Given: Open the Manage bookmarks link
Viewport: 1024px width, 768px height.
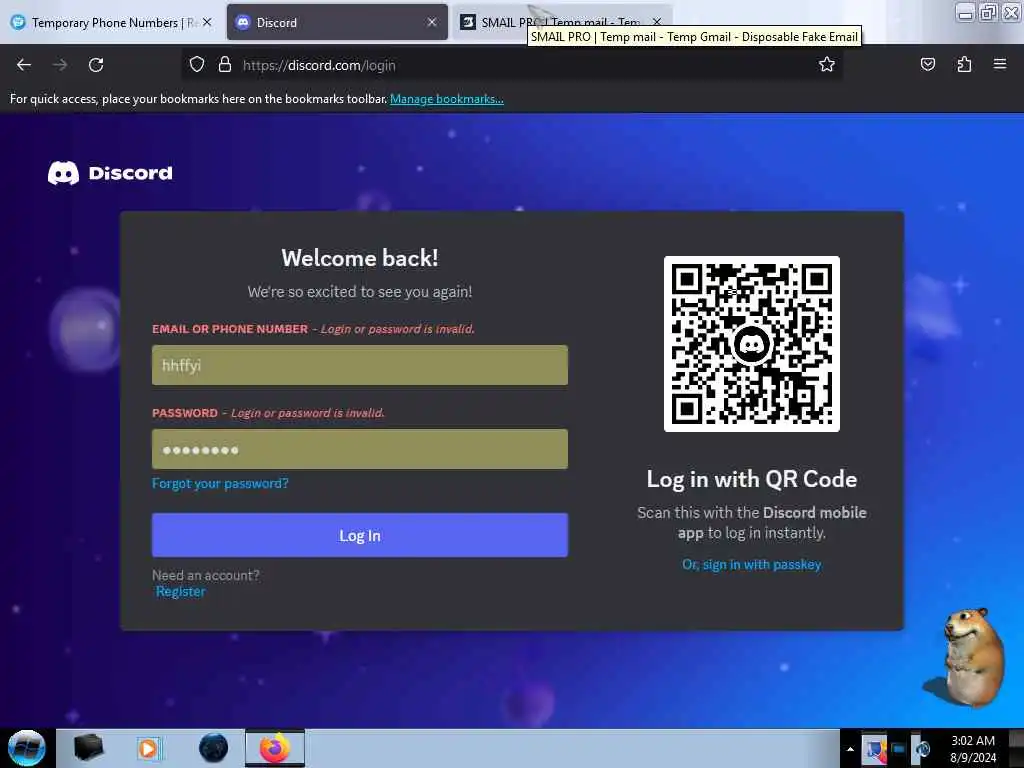Looking at the screenshot, I should point(447,99).
